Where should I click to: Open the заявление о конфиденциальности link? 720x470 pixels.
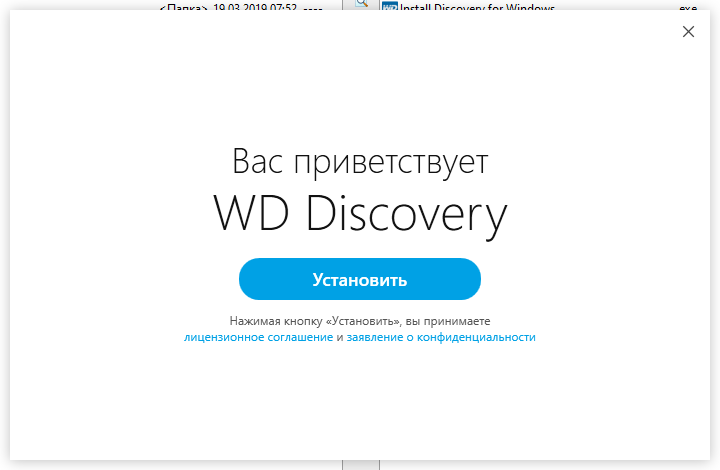[441, 337]
